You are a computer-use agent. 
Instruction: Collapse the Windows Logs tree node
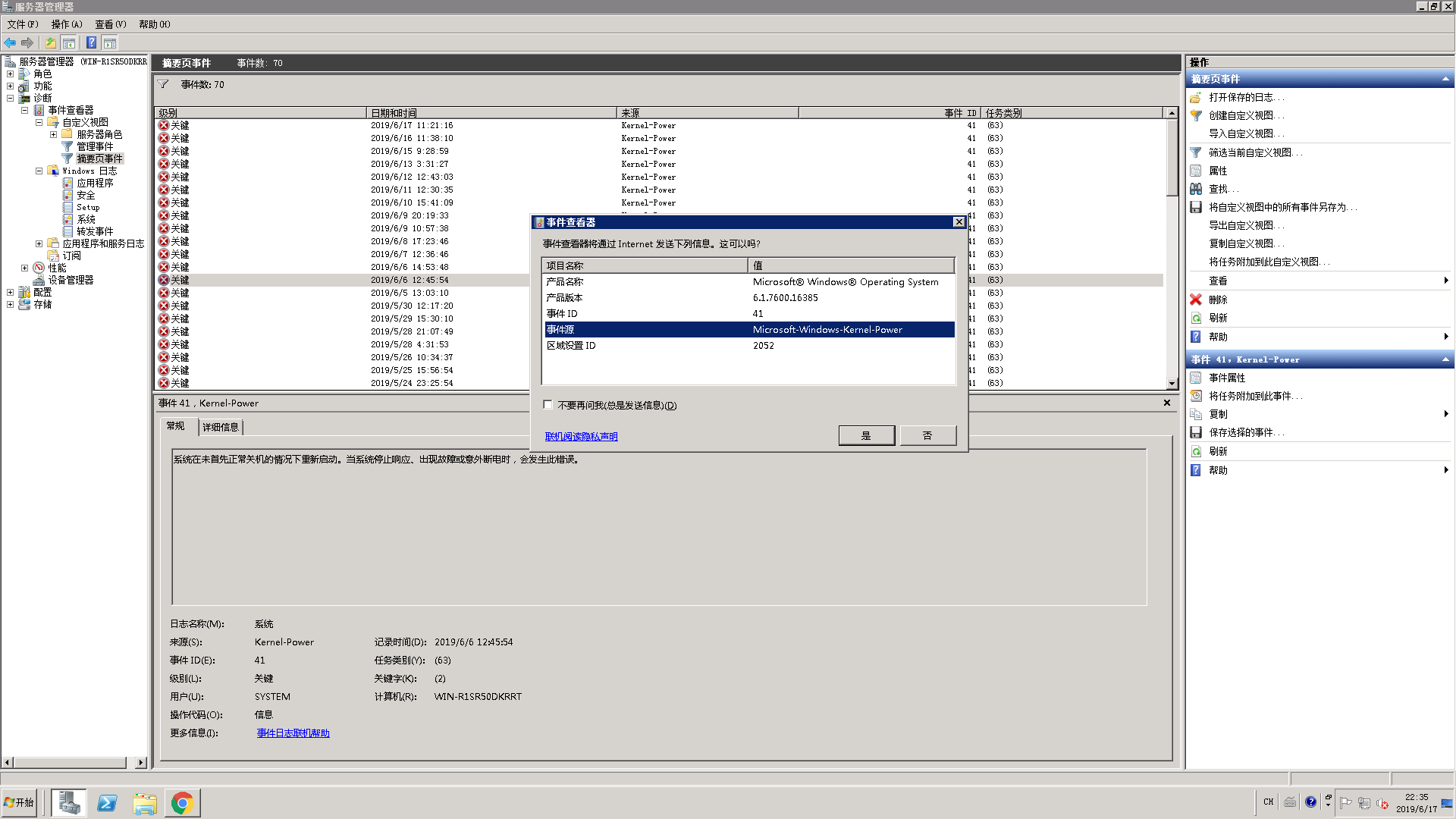tap(39, 171)
